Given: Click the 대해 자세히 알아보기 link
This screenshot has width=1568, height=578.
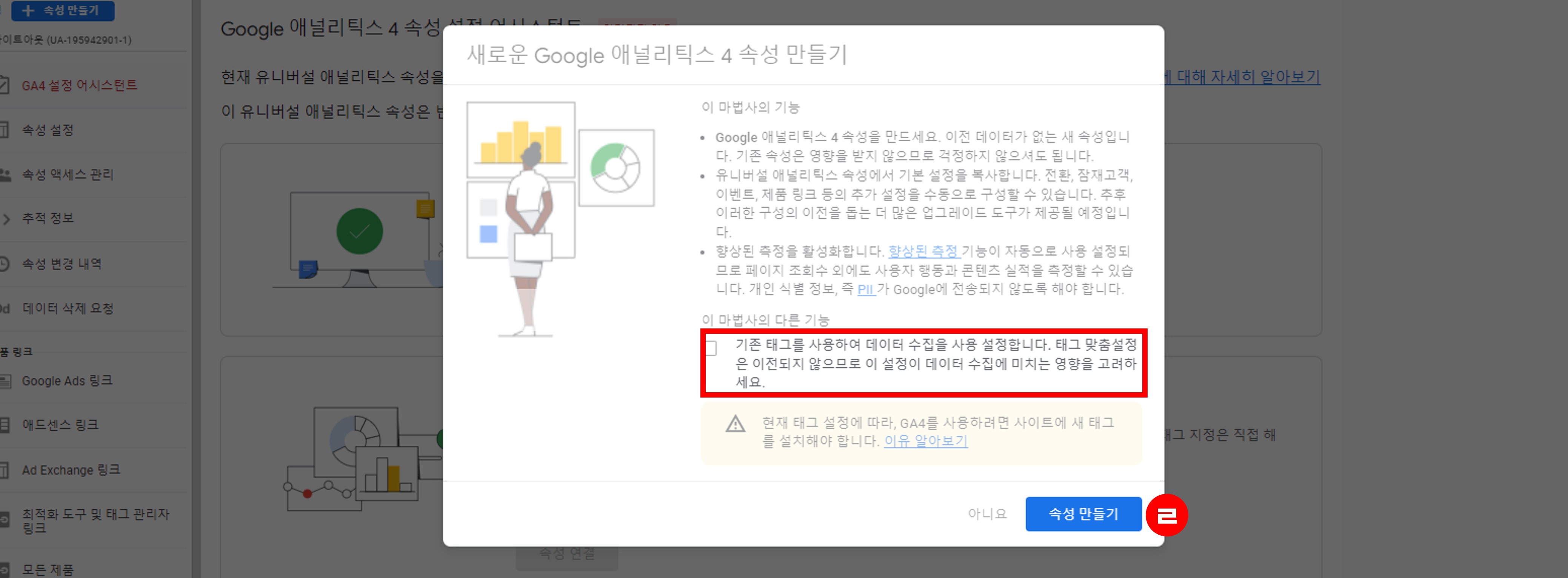Looking at the screenshot, I should (1242, 77).
